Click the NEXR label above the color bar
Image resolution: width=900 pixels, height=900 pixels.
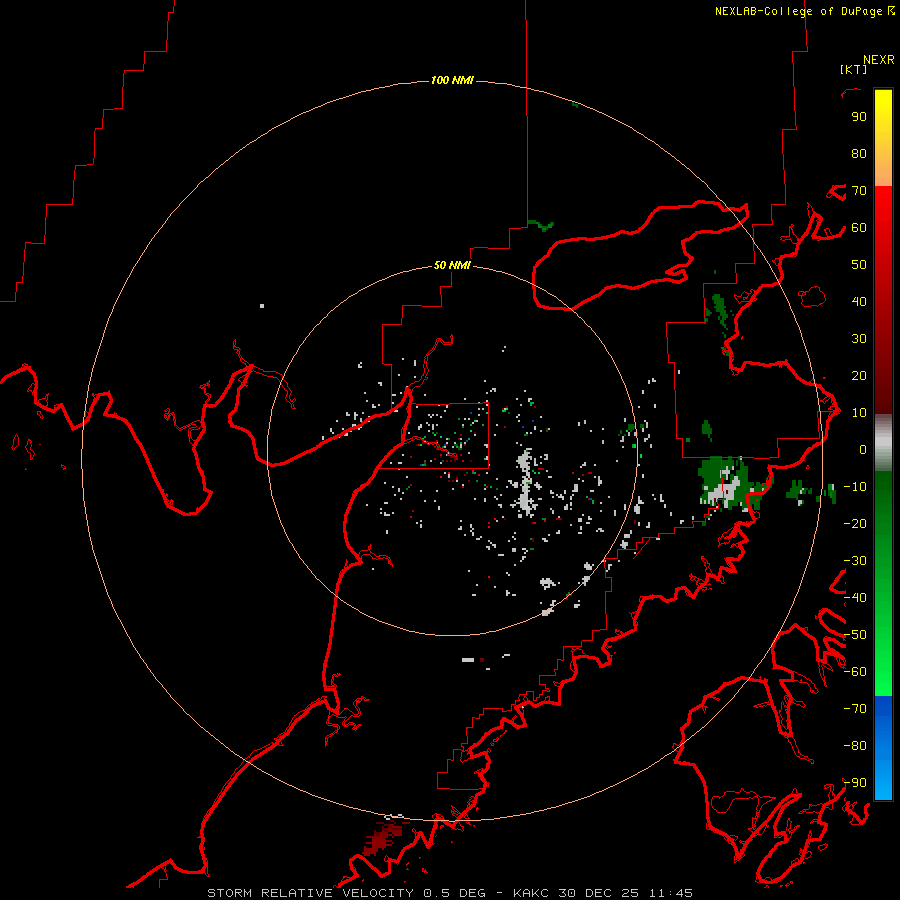tap(879, 60)
